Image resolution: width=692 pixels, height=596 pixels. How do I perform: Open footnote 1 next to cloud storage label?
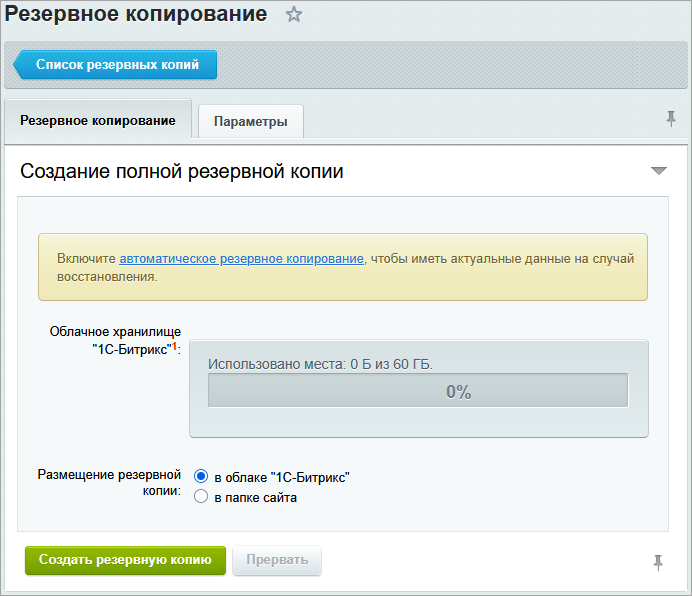point(174,346)
